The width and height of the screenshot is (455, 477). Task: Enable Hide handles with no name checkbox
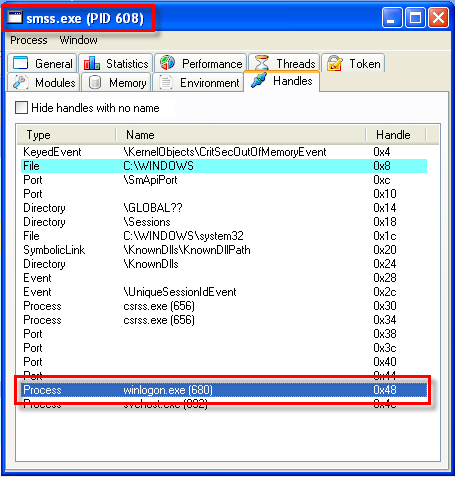point(21,108)
